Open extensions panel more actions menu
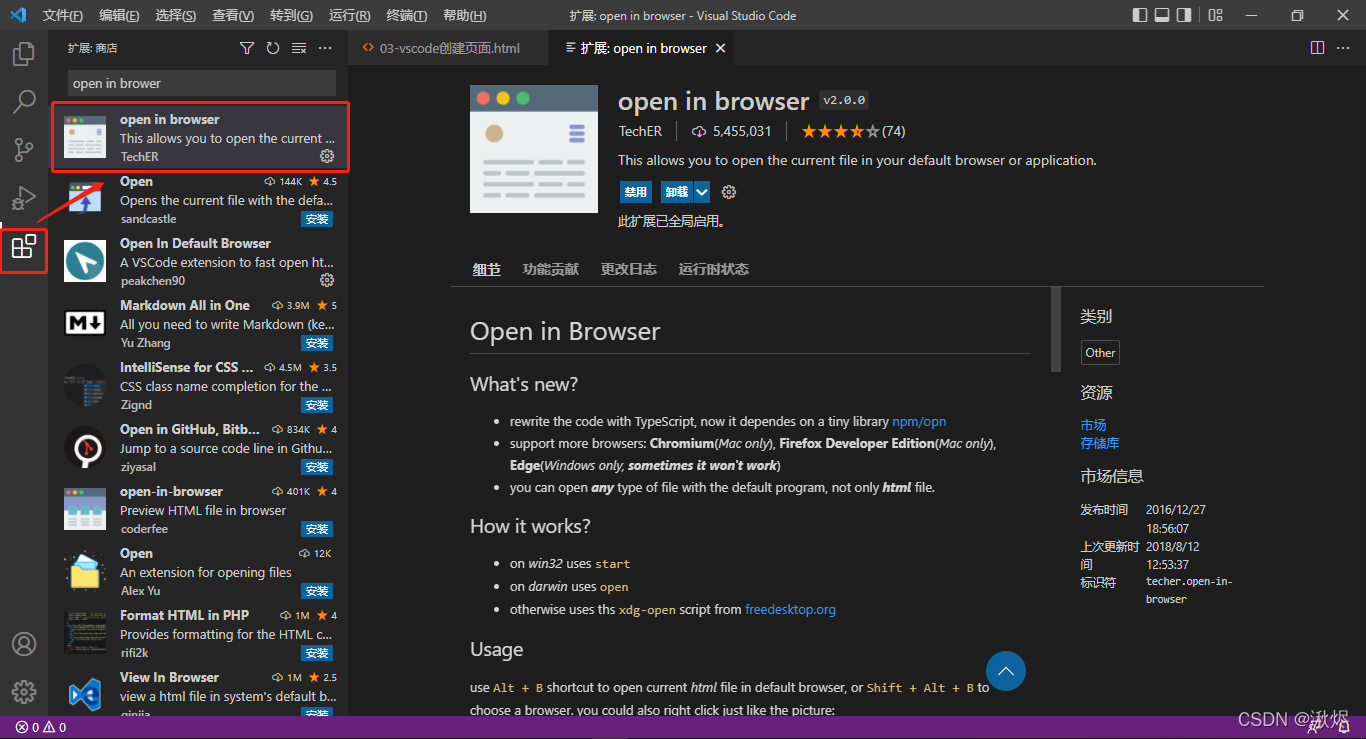This screenshot has width=1366, height=739. [x=325, y=48]
